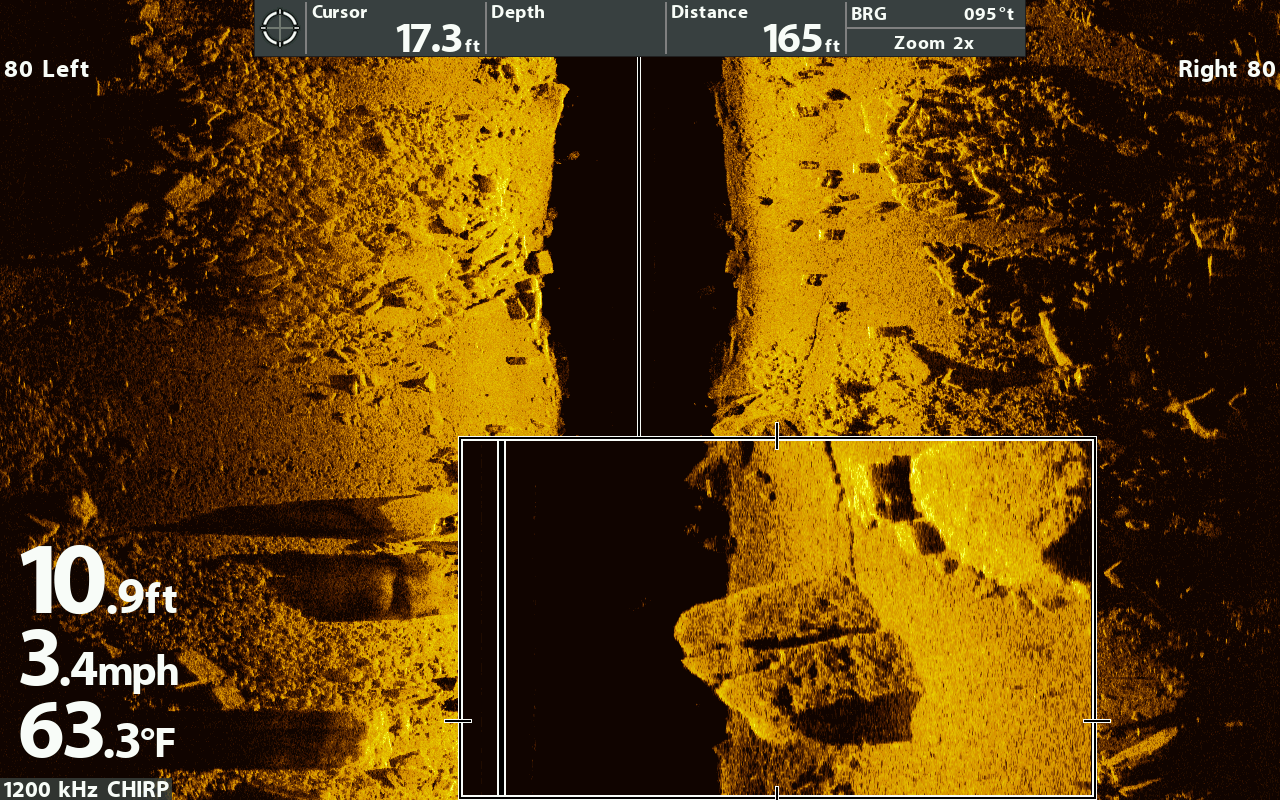Tap the 1200 kHz CHIRP frequency label
This screenshot has height=800, width=1280.
click(x=85, y=790)
